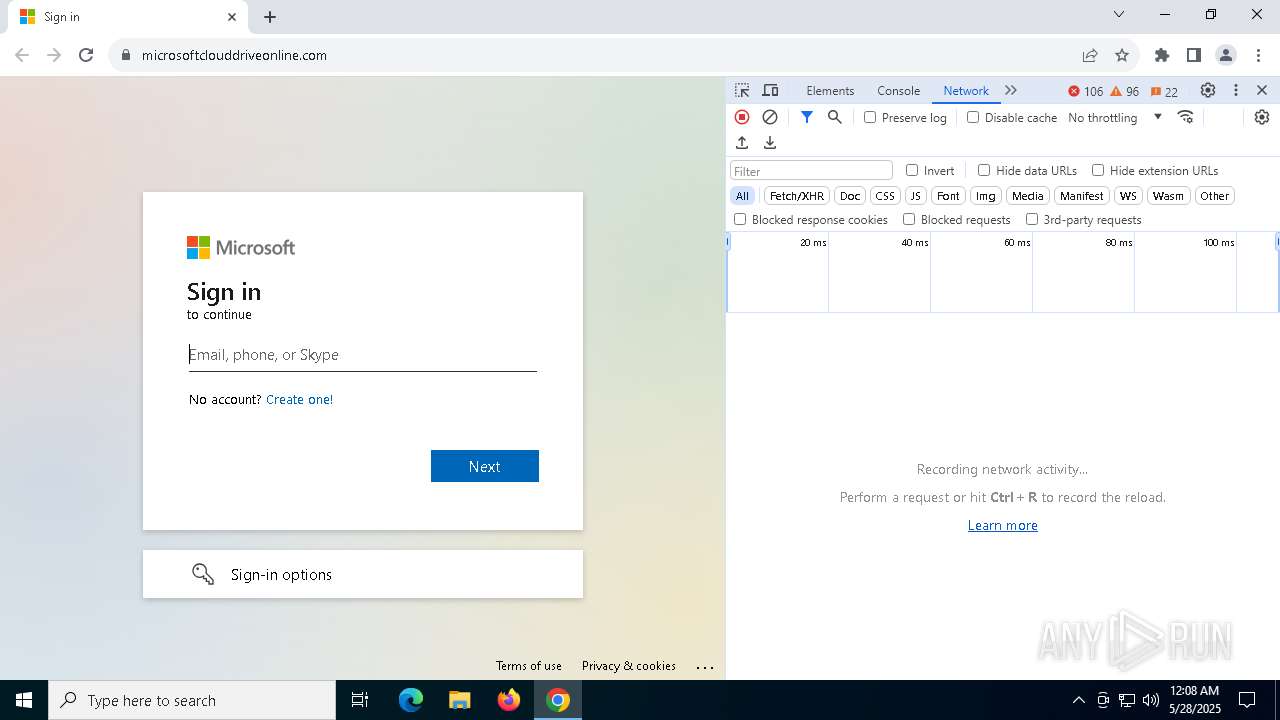Enable the Preserve log checkbox
1280x720 pixels.
pos(870,117)
